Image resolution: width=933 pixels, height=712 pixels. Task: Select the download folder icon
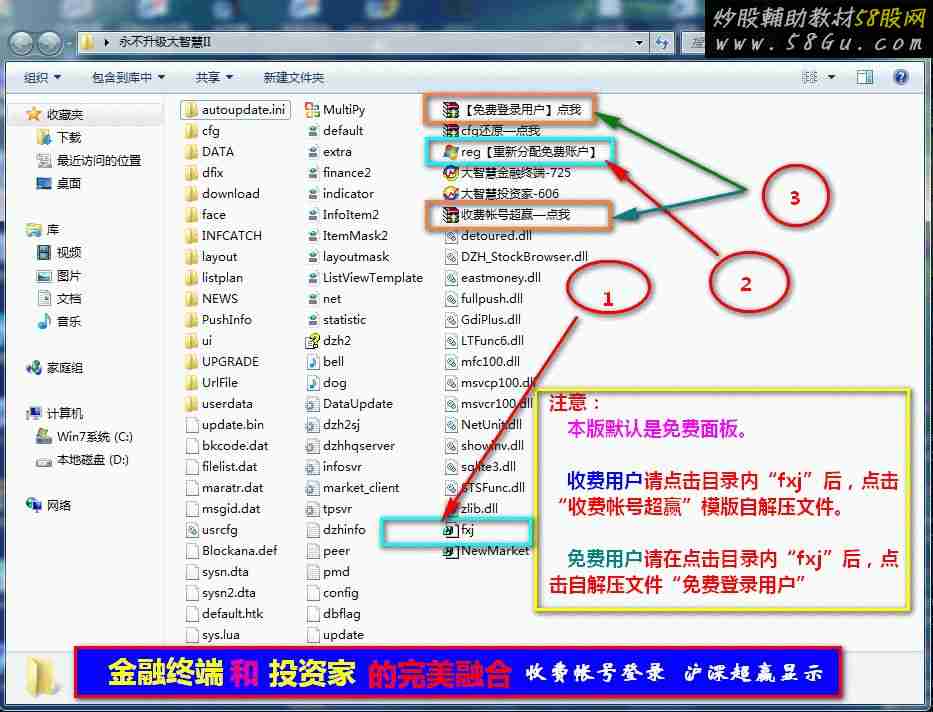pyautogui.click(x=190, y=194)
